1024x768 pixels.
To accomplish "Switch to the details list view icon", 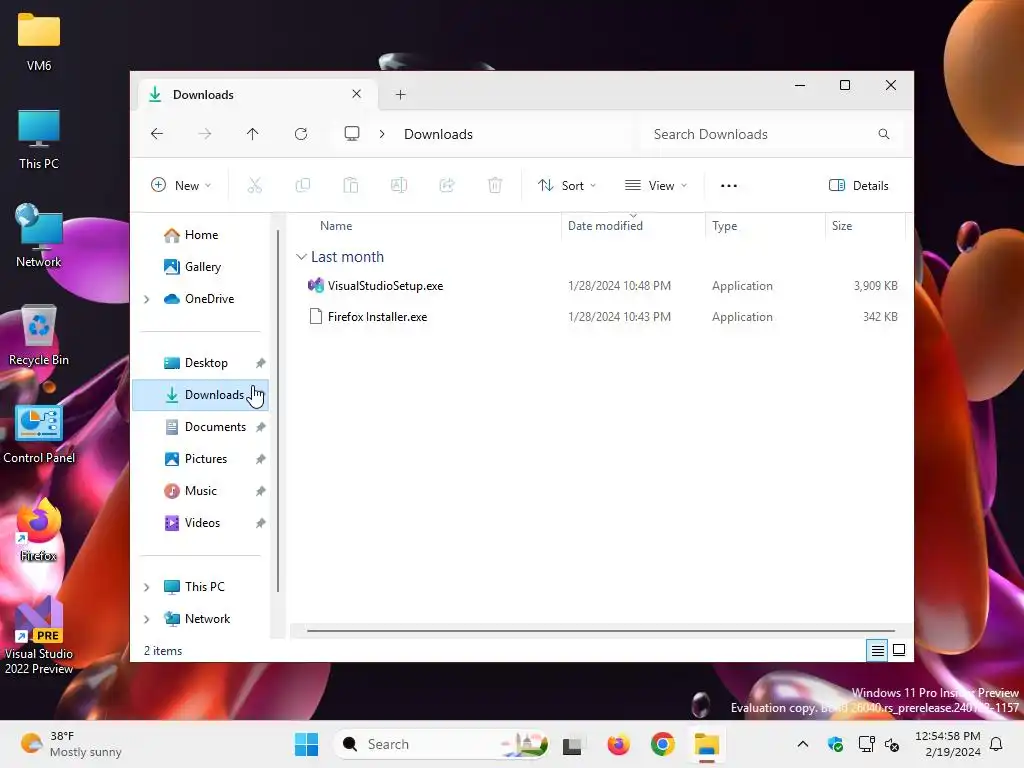I will point(877,650).
